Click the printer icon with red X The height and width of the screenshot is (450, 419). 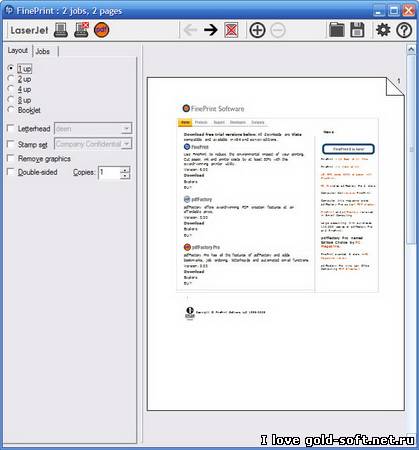[81, 30]
